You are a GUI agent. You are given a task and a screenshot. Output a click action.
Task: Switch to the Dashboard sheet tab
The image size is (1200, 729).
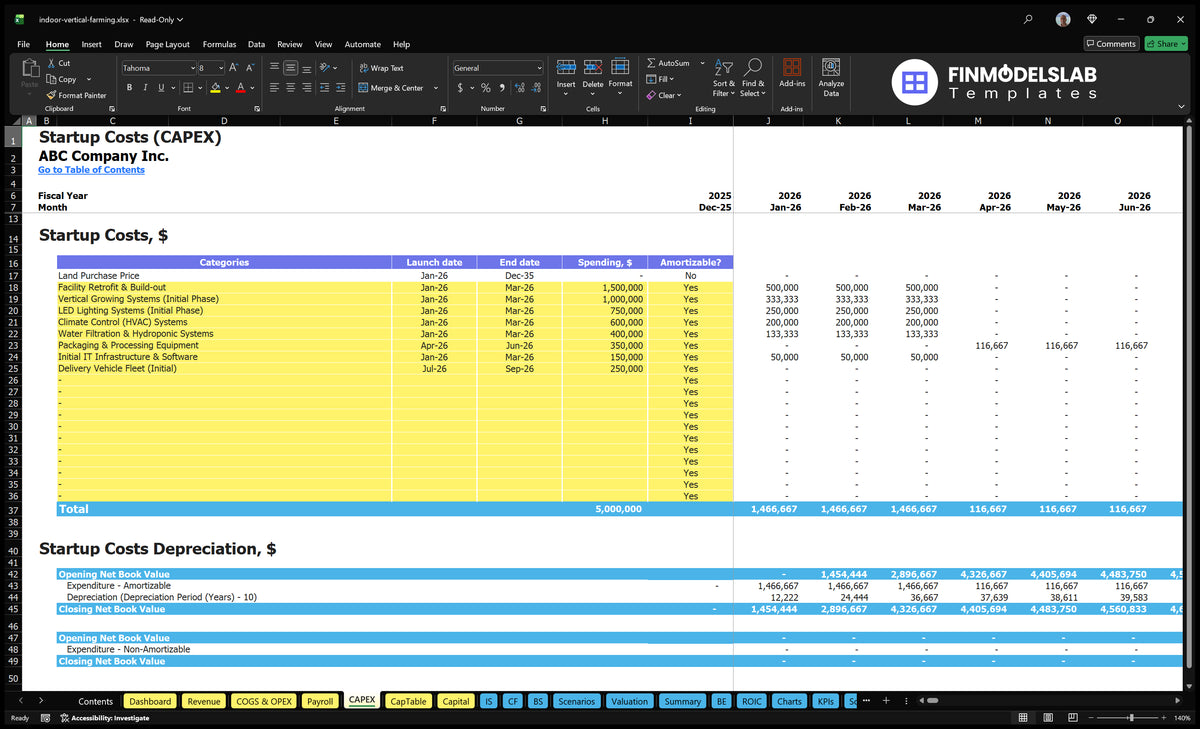[x=150, y=701]
